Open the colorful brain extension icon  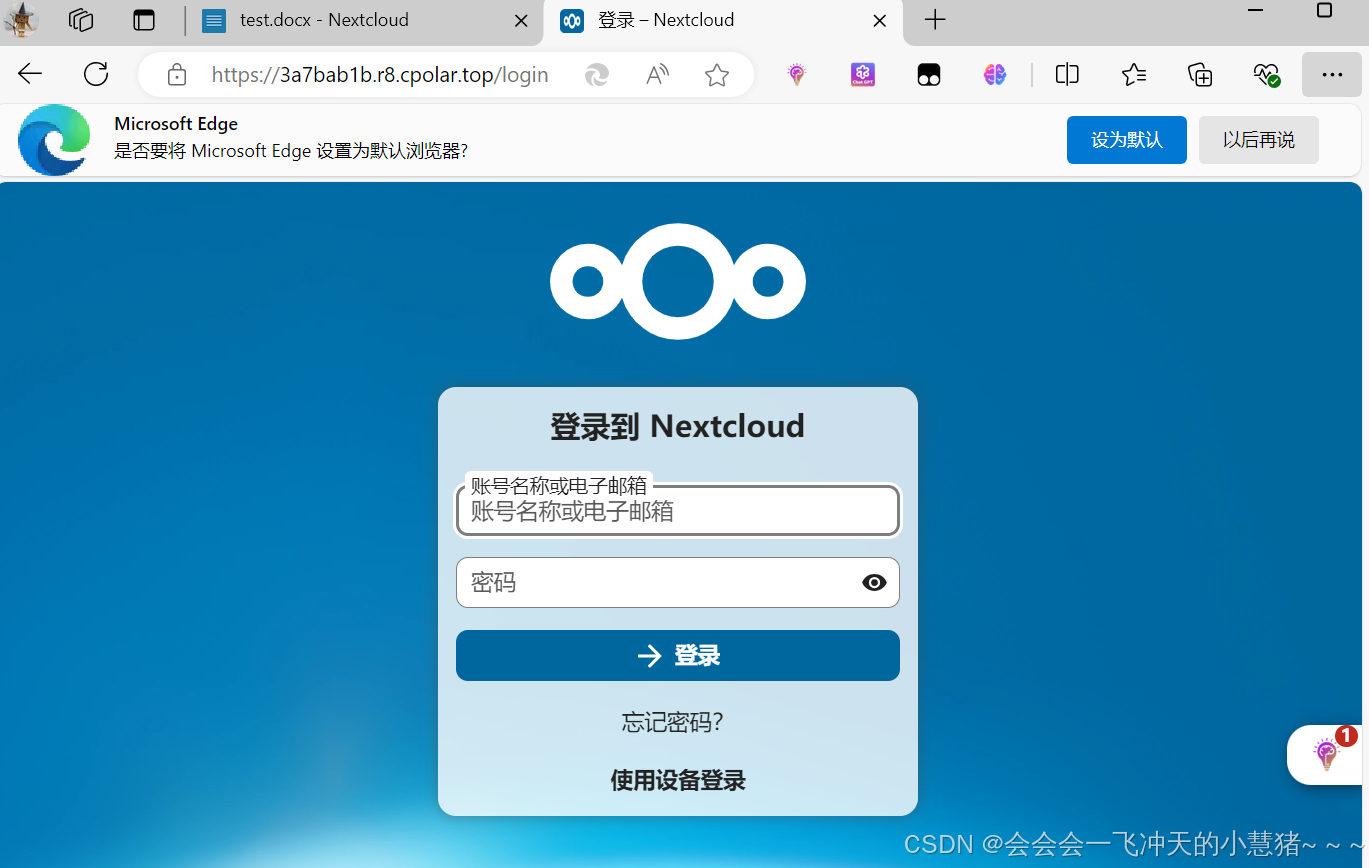[994, 74]
